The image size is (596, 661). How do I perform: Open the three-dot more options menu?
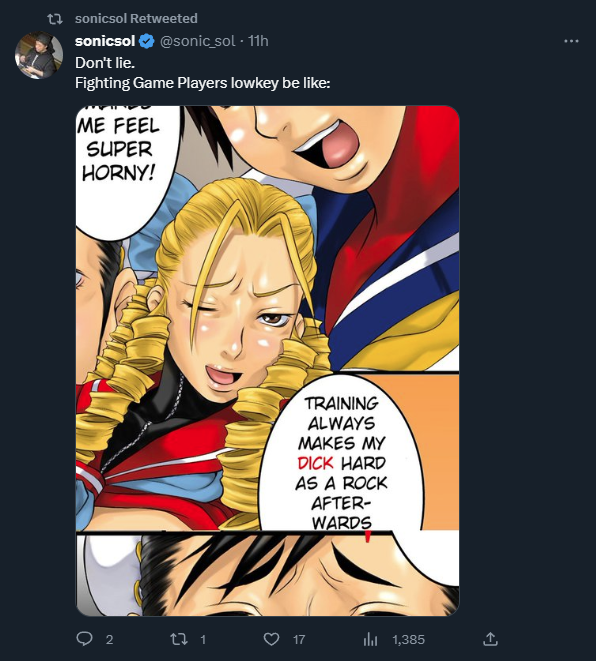571,41
